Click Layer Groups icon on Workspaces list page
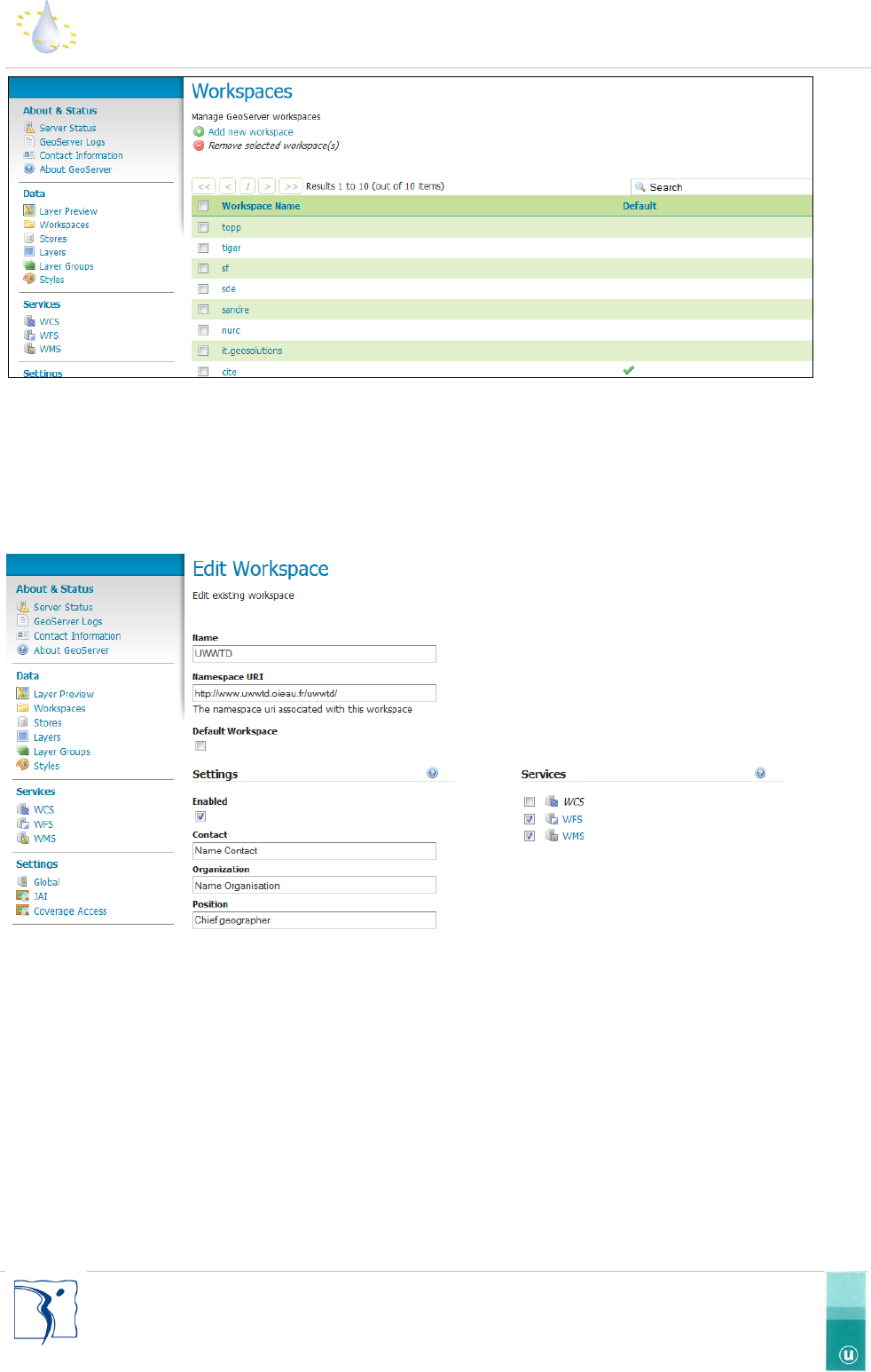Screen dimensions: 871x1372 click(29, 265)
